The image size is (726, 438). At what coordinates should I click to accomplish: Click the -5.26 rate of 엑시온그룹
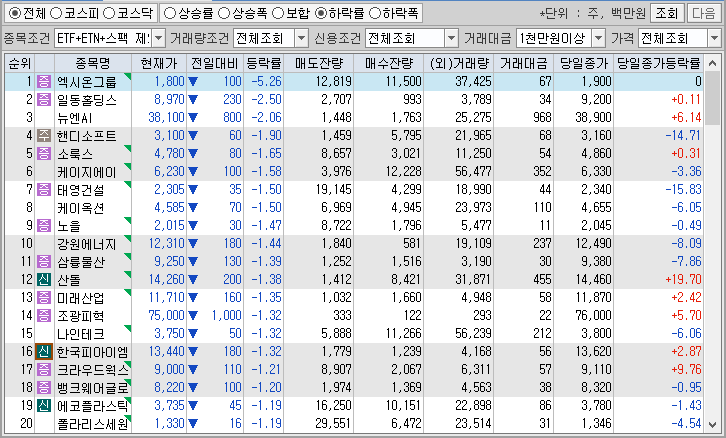[x=267, y=81]
